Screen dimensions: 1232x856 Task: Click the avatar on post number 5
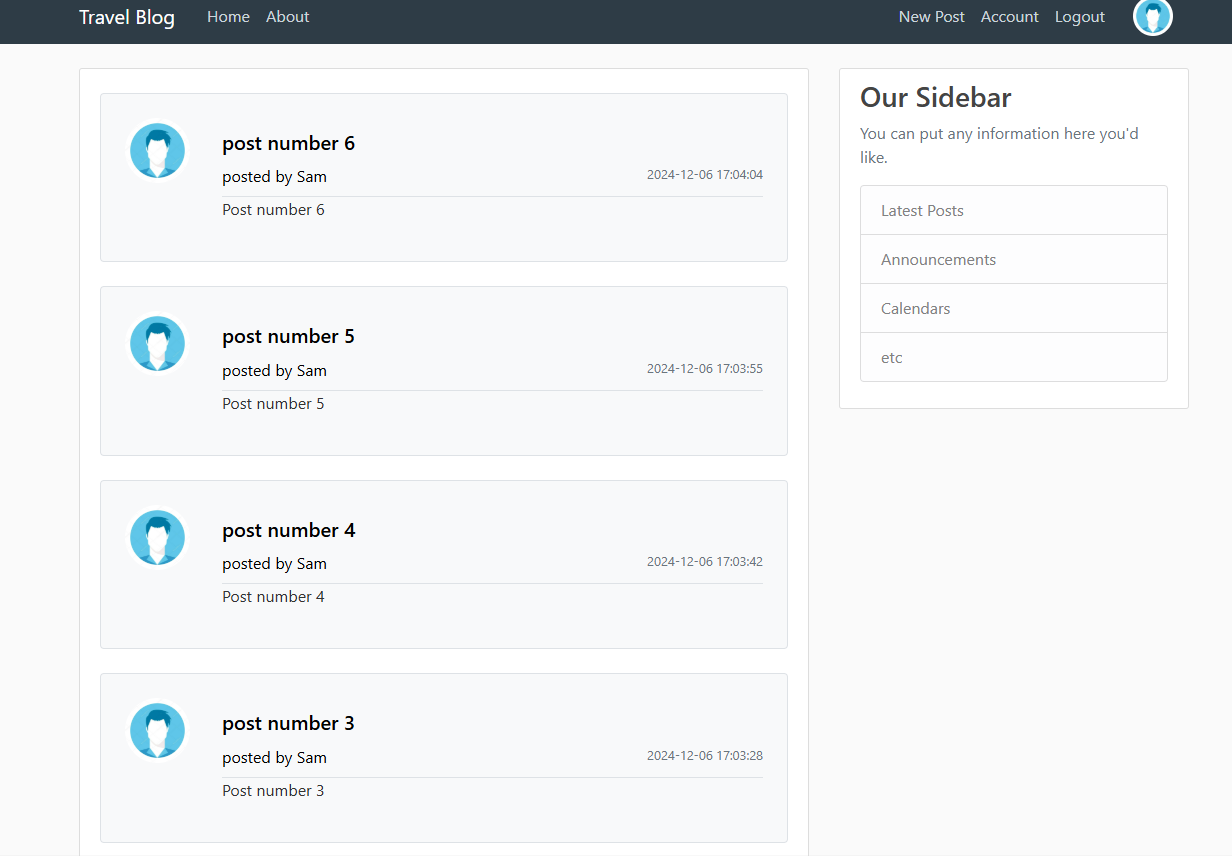[157, 344]
